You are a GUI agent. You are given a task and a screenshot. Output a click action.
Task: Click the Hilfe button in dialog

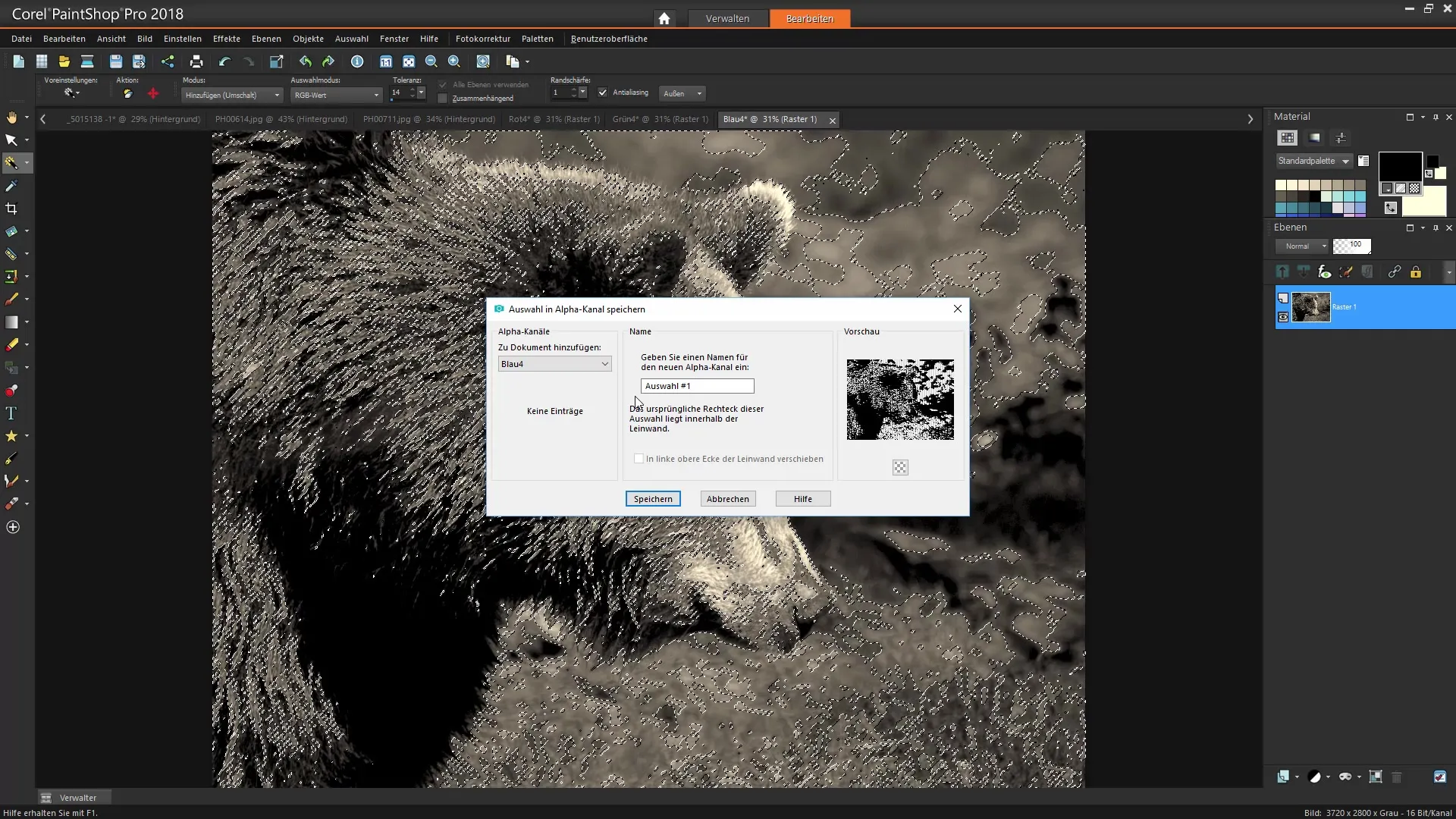[x=803, y=499]
